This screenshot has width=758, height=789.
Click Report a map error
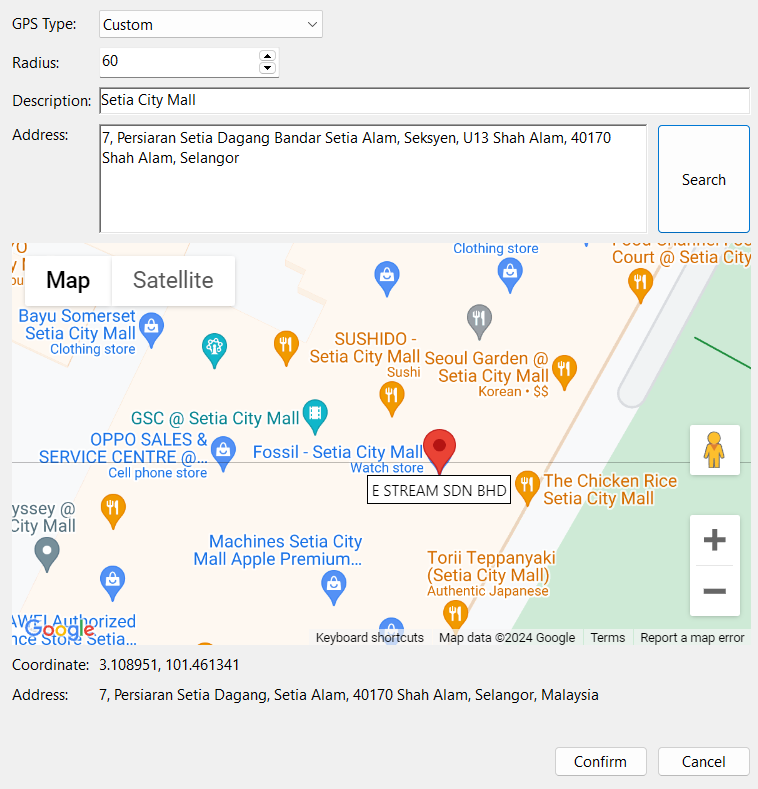tap(692, 638)
